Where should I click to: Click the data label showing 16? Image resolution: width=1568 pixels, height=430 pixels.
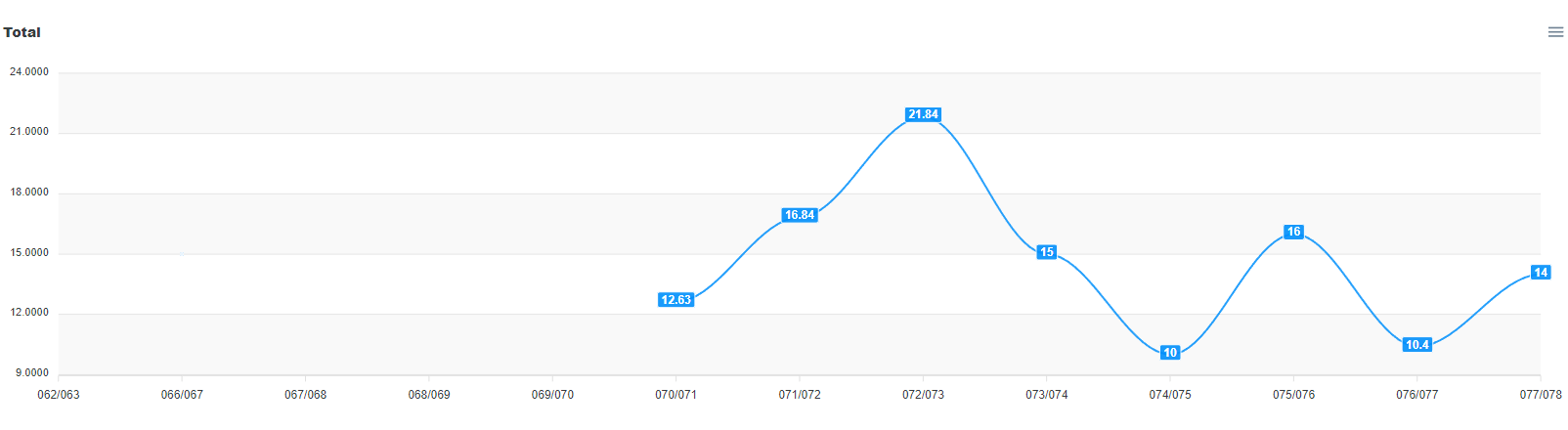1293,232
